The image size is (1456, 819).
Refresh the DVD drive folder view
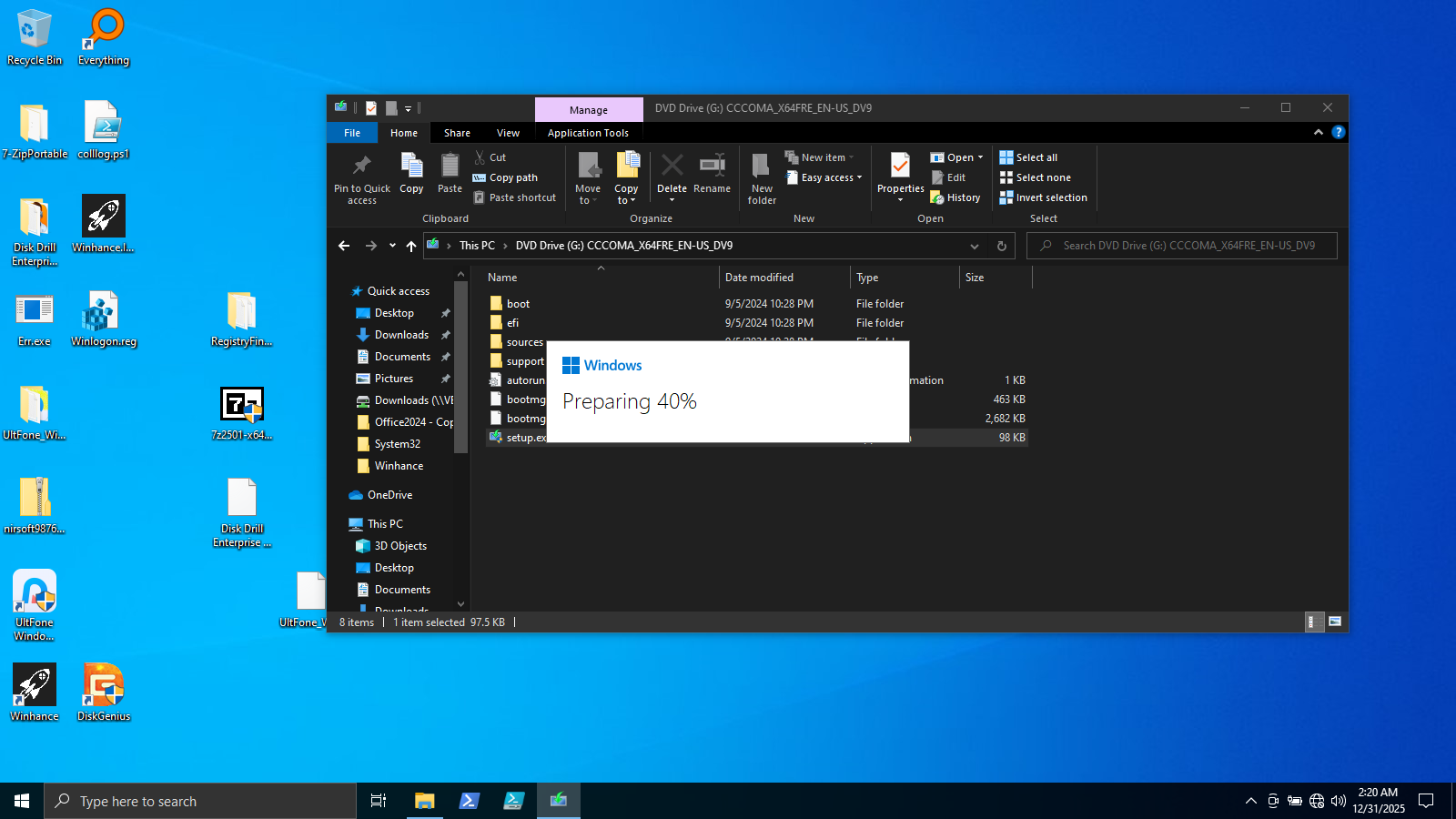pyautogui.click(x=1001, y=246)
